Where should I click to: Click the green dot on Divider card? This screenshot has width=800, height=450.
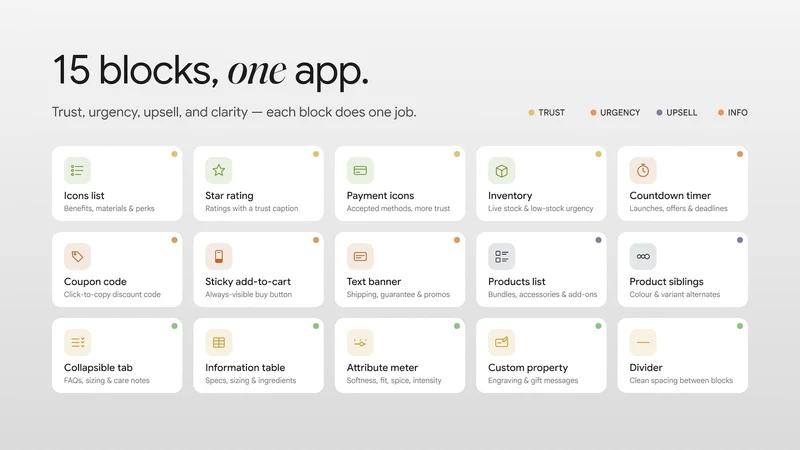coord(740,326)
